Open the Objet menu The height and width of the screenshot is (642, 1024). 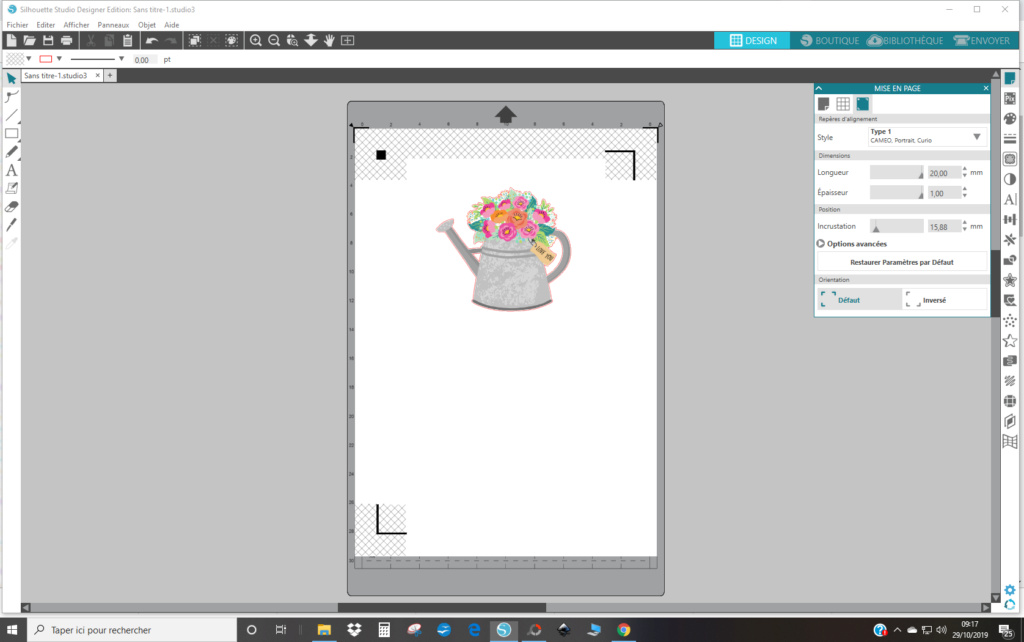coord(146,25)
